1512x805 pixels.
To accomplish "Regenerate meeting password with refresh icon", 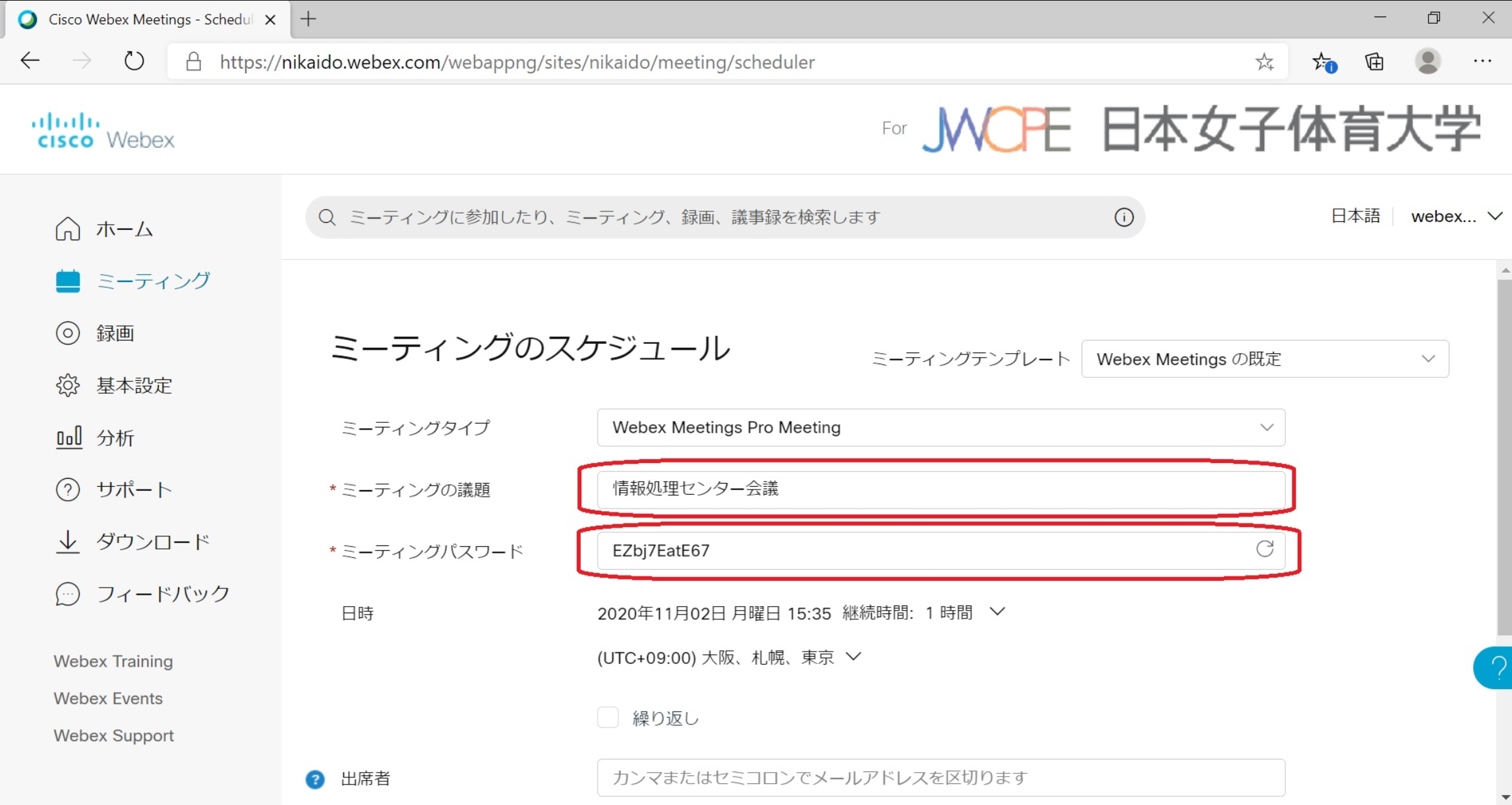I will [x=1264, y=549].
